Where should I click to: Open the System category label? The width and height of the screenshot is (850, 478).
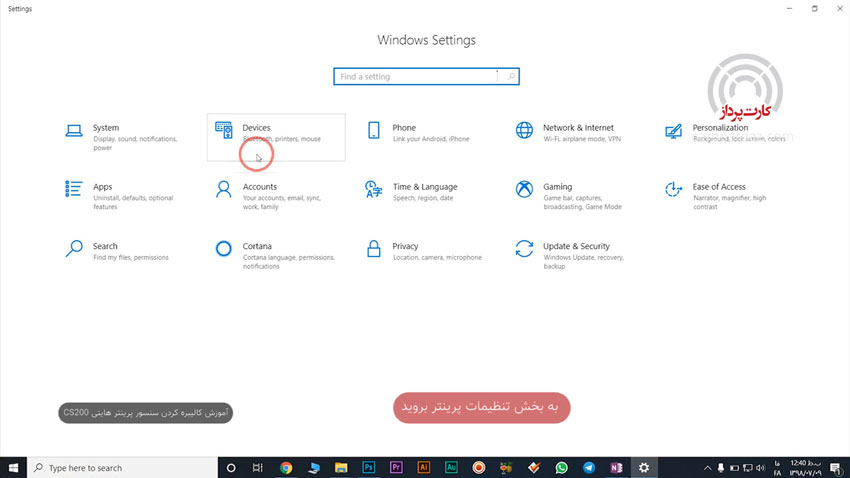tap(106, 127)
